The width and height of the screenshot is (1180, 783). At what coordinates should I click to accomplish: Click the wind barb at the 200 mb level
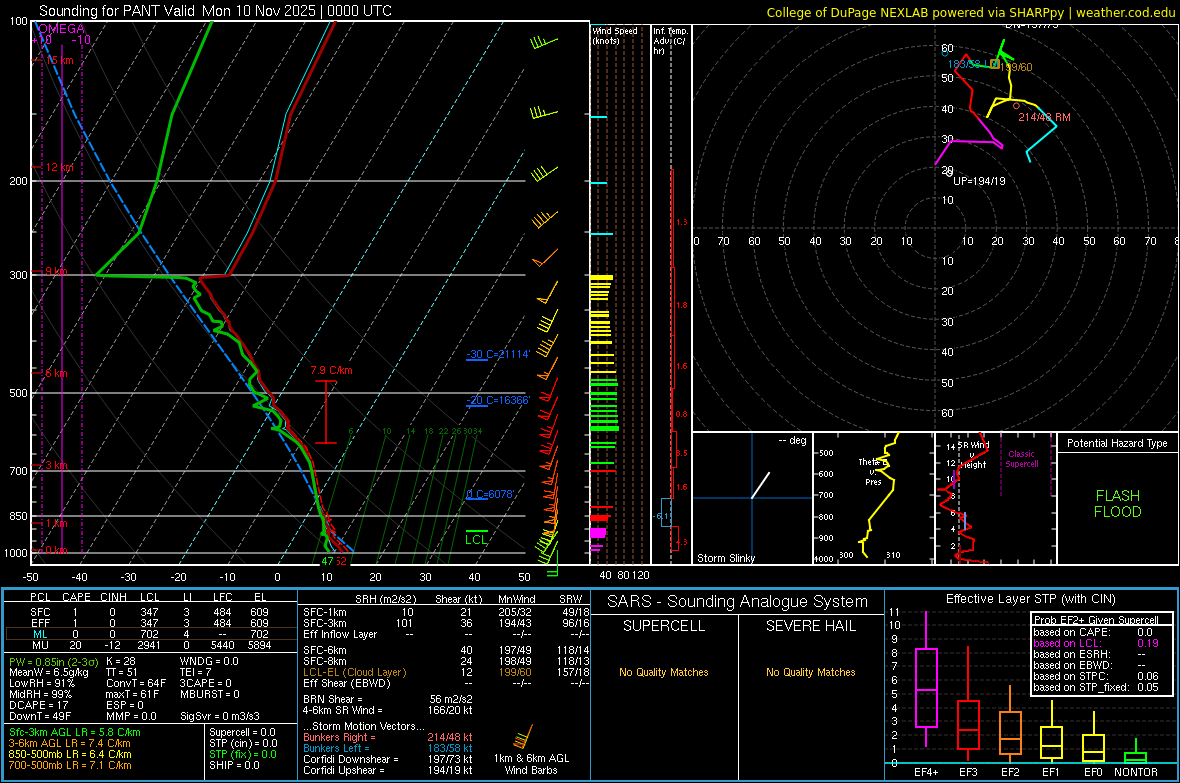544,174
